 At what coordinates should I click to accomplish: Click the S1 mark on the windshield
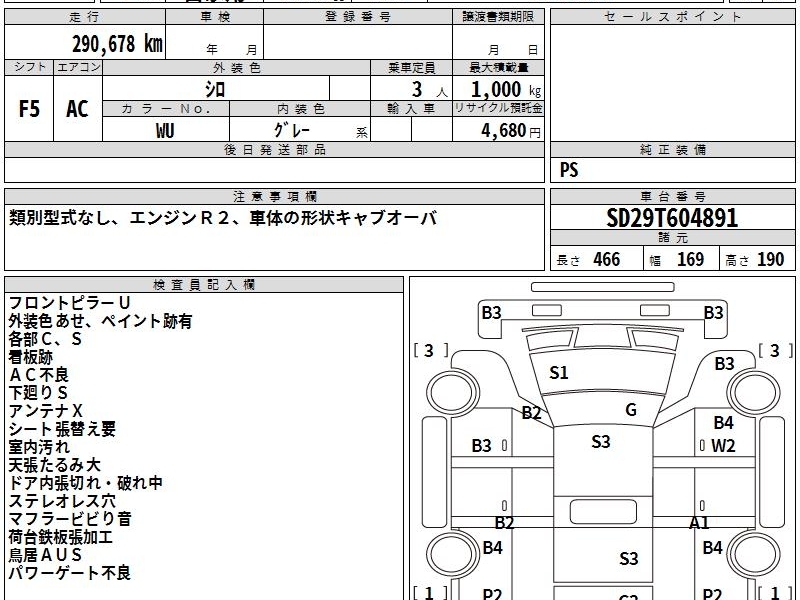[x=559, y=373]
